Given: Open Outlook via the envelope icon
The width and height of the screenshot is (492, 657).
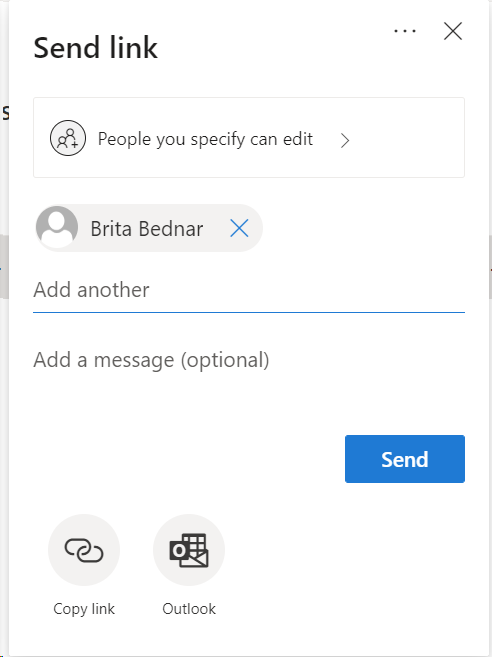Looking at the screenshot, I should pyautogui.click(x=189, y=550).
